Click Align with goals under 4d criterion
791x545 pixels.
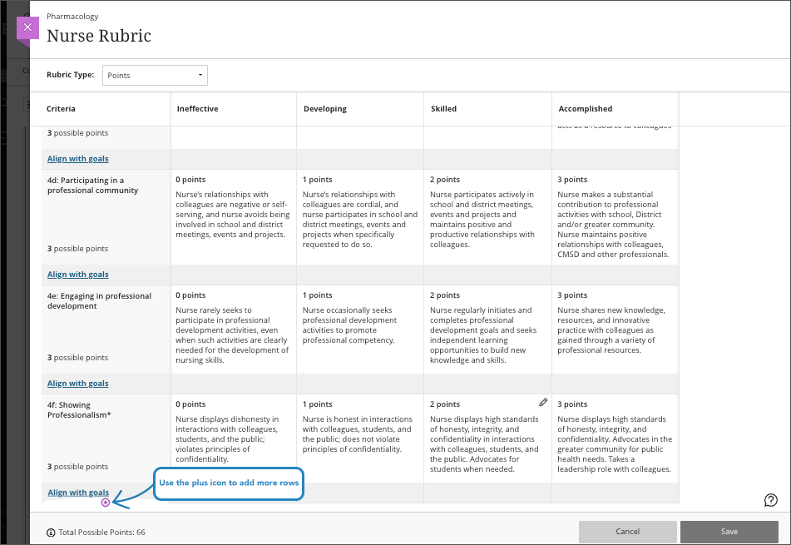[x=78, y=274]
